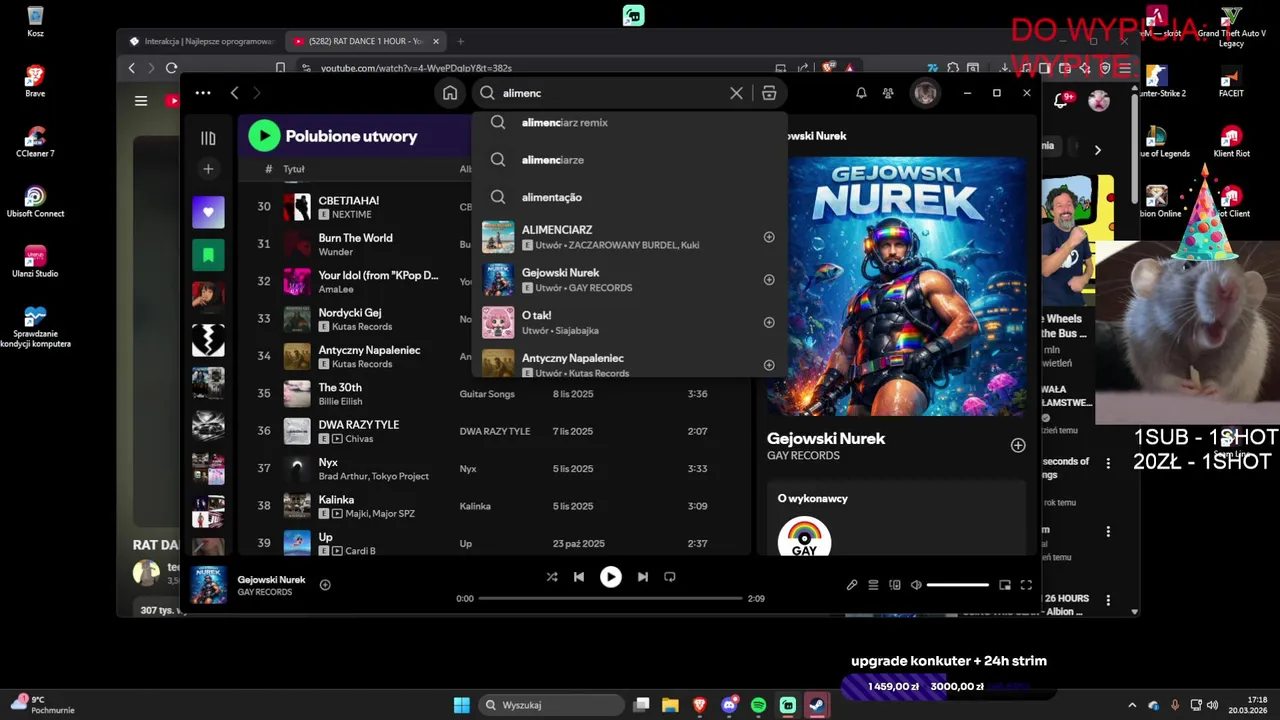Viewport: 1280px width, 720px height.
Task: Expand Your Library sidebar icon
Action: 208,138
